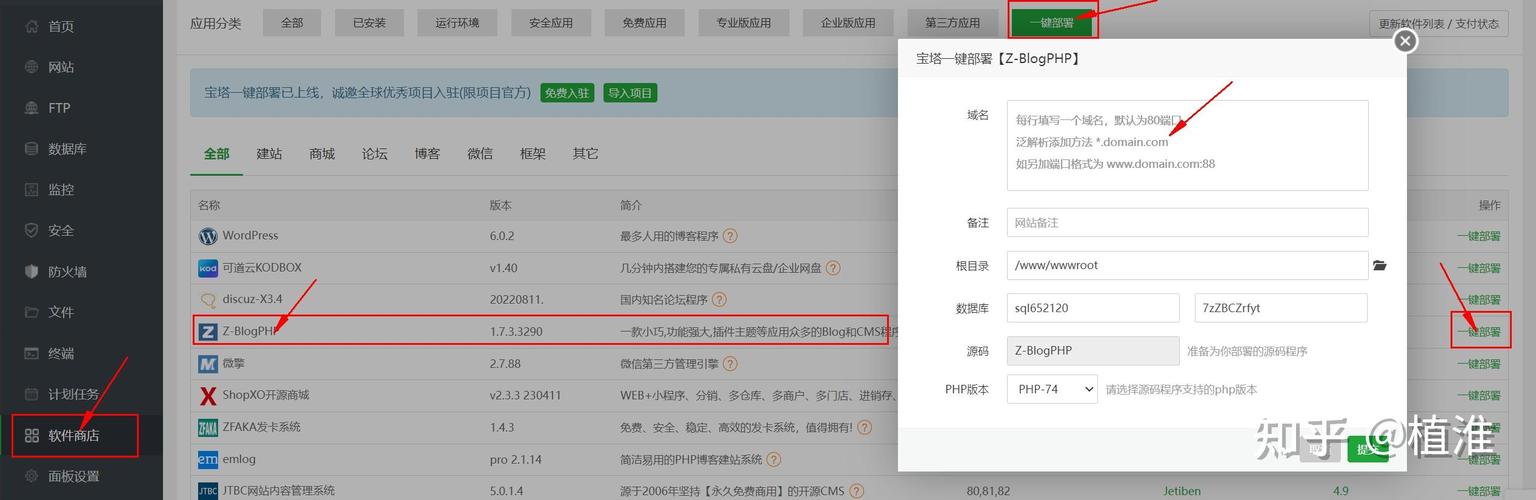The width and height of the screenshot is (1536, 500).
Task: Switch to the 商城 sub-tab
Action: click(322, 154)
